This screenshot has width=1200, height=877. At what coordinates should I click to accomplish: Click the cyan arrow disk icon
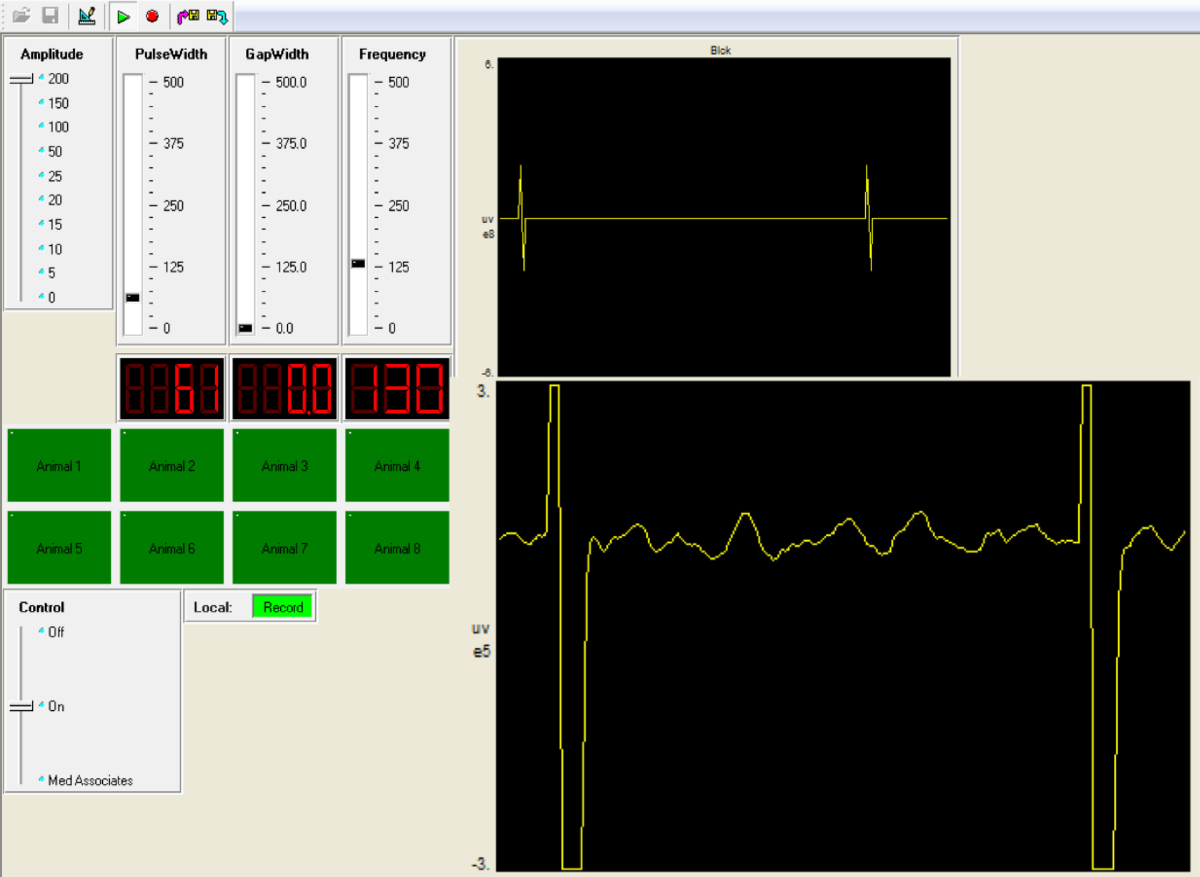[x=217, y=16]
